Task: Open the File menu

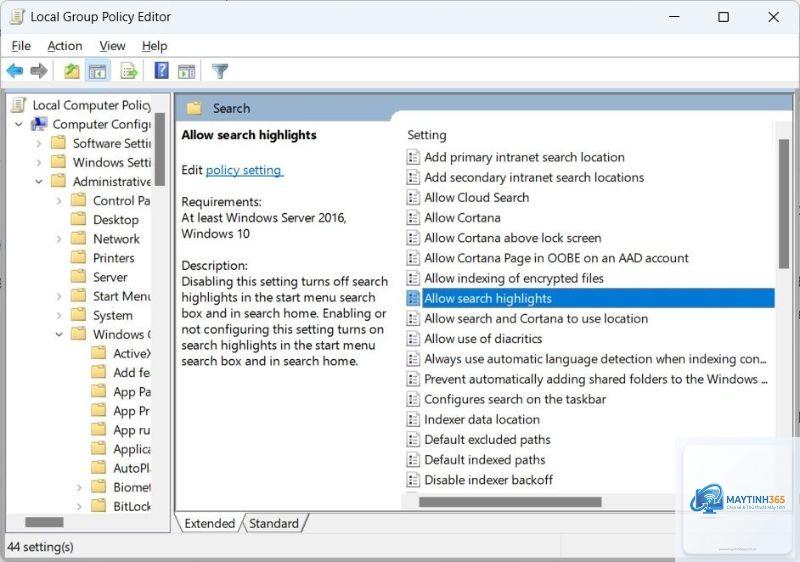Action: (21, 46)
